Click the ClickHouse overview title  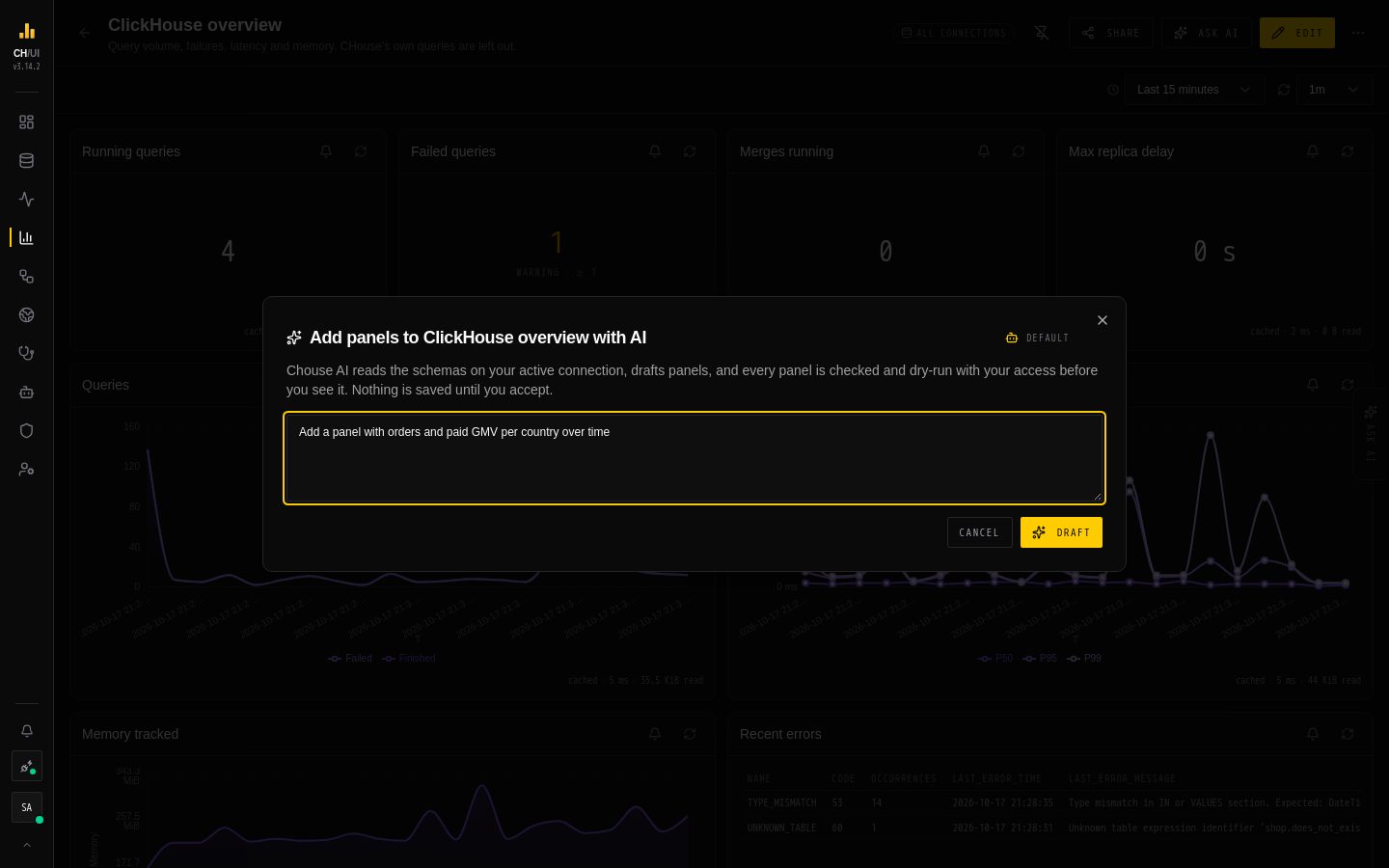pos(195,25)
